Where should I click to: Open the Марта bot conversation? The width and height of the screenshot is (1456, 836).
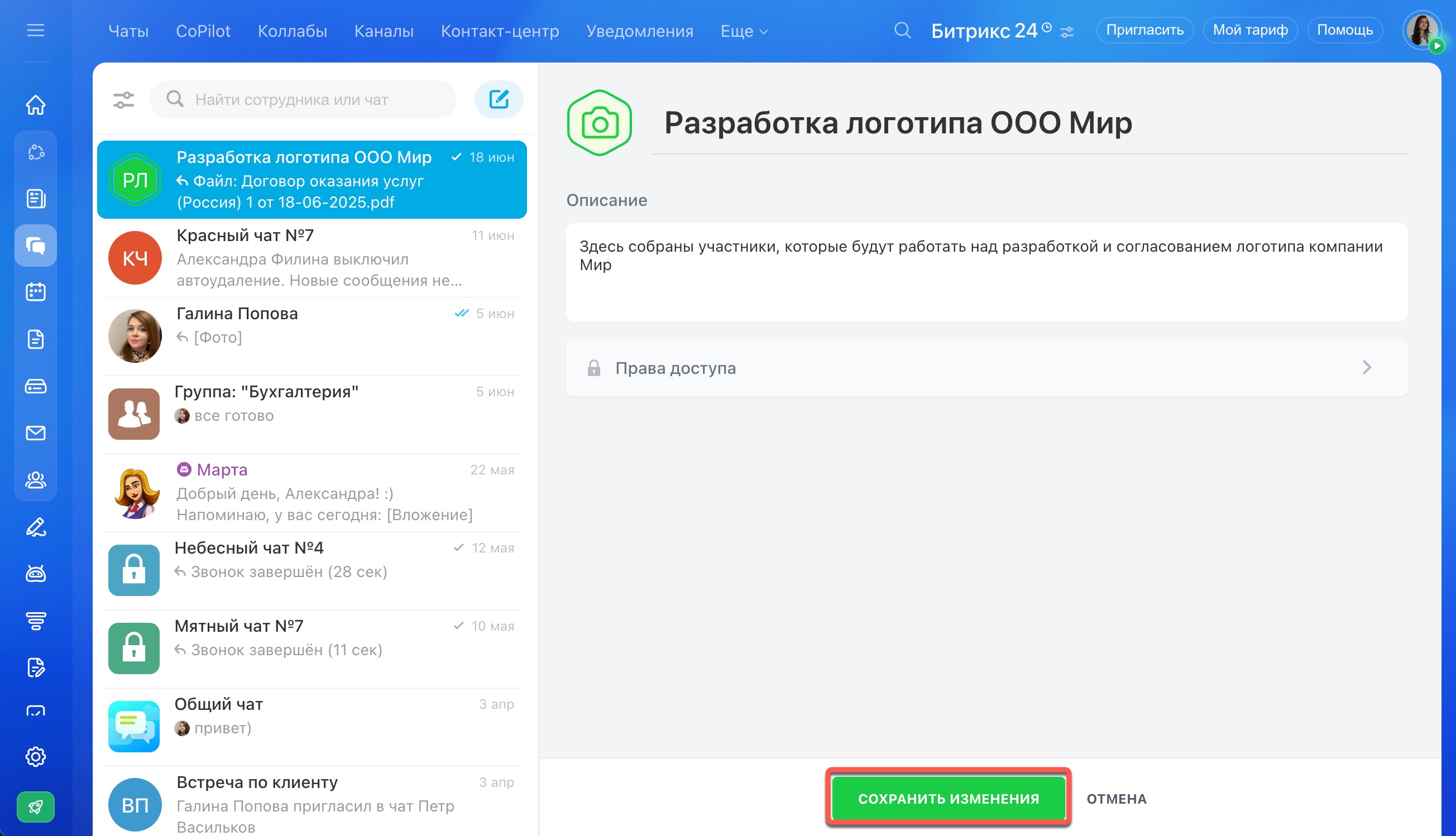[312, 492]
